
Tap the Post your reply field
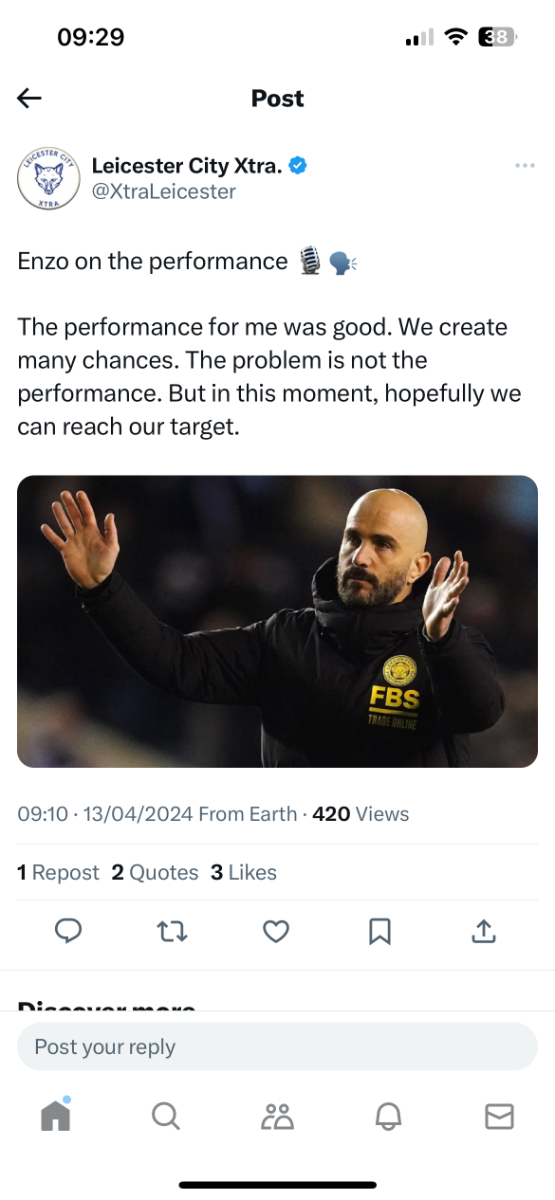(277, 1047)
